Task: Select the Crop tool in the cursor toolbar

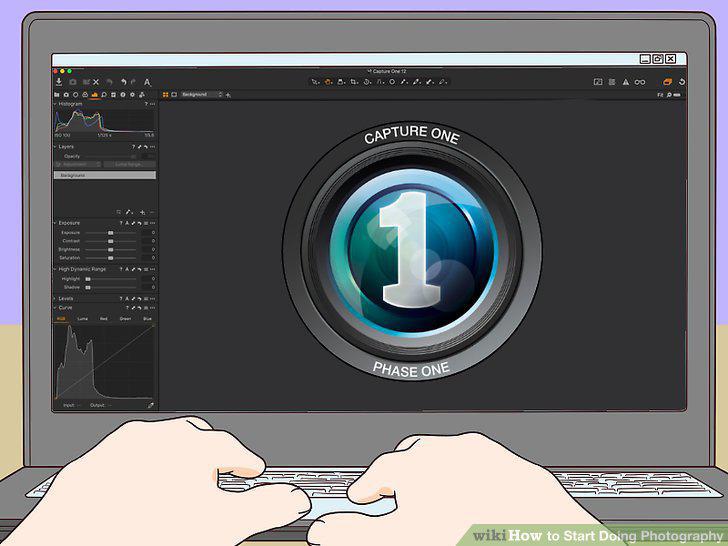Action: (x=354, y=82)
